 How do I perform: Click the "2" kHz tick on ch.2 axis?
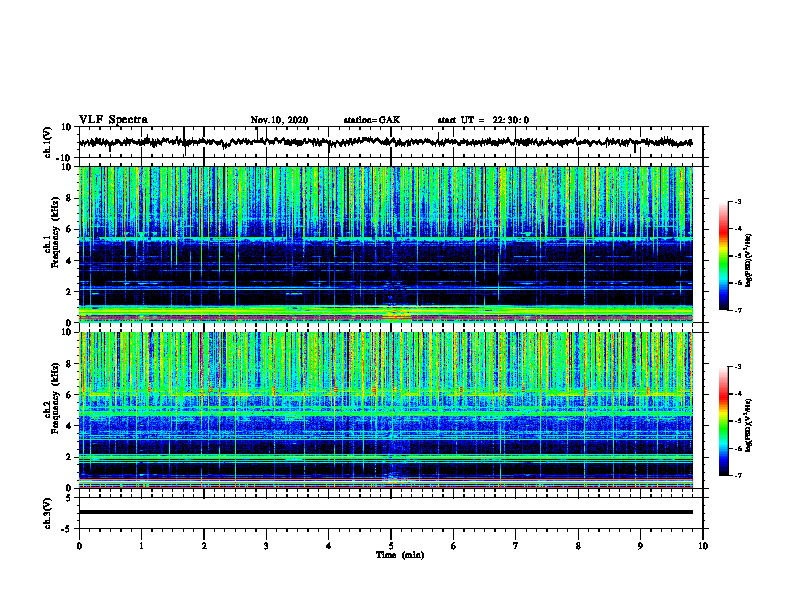click(70, 457)
